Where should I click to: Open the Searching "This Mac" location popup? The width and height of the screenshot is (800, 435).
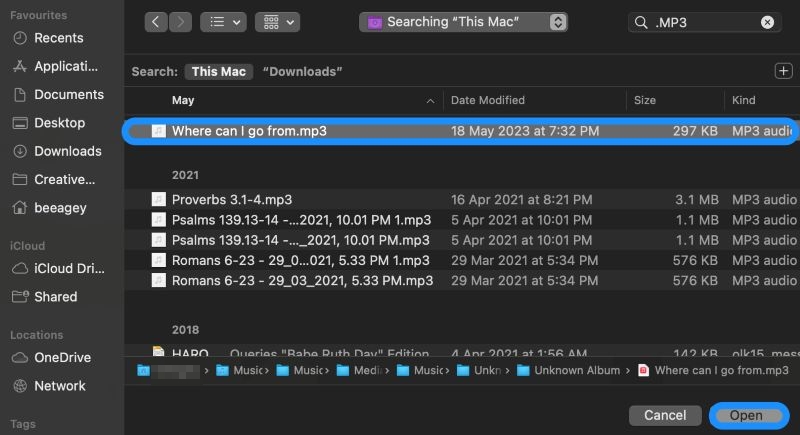[463, 22]
